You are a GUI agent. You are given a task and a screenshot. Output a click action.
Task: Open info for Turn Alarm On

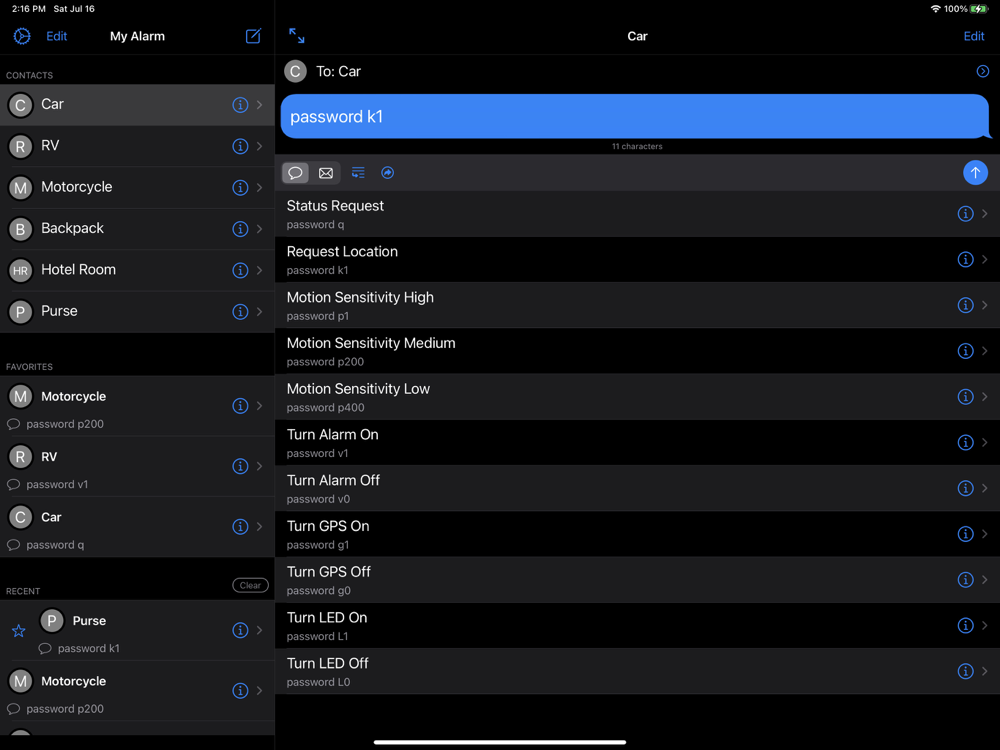(x=965, y=443)
